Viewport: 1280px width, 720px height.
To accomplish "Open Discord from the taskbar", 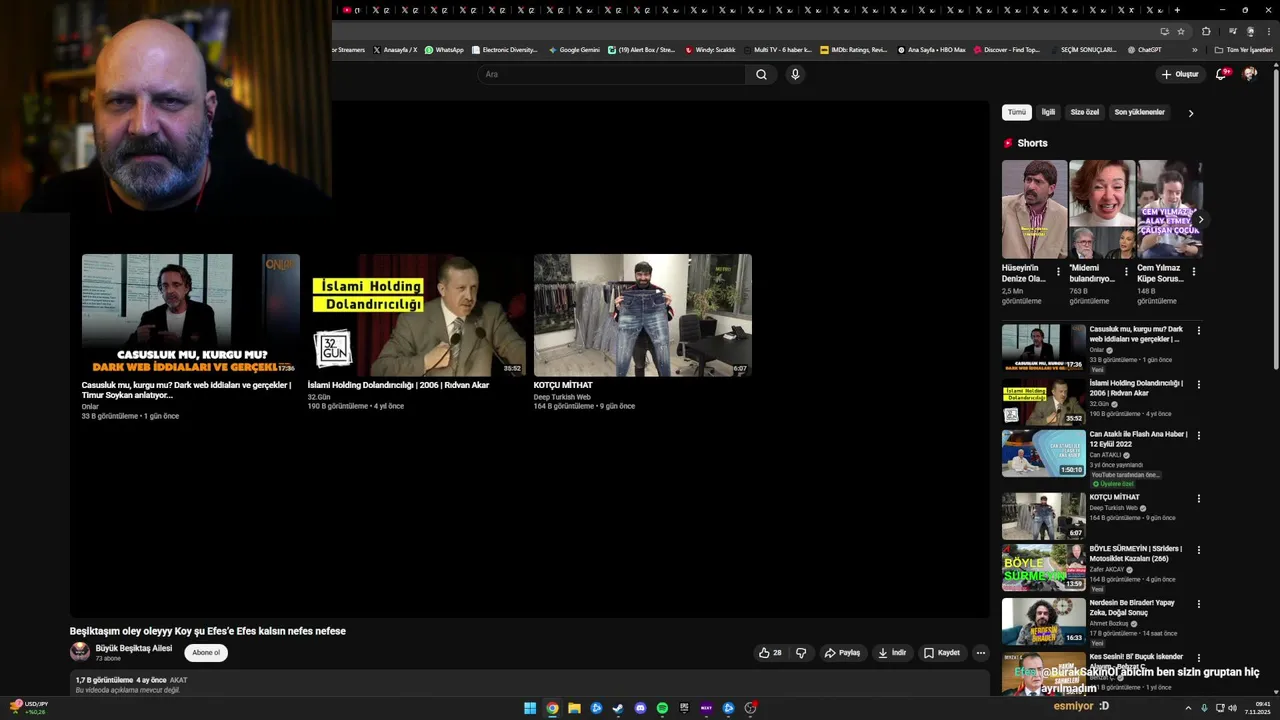I will [640, 708].
